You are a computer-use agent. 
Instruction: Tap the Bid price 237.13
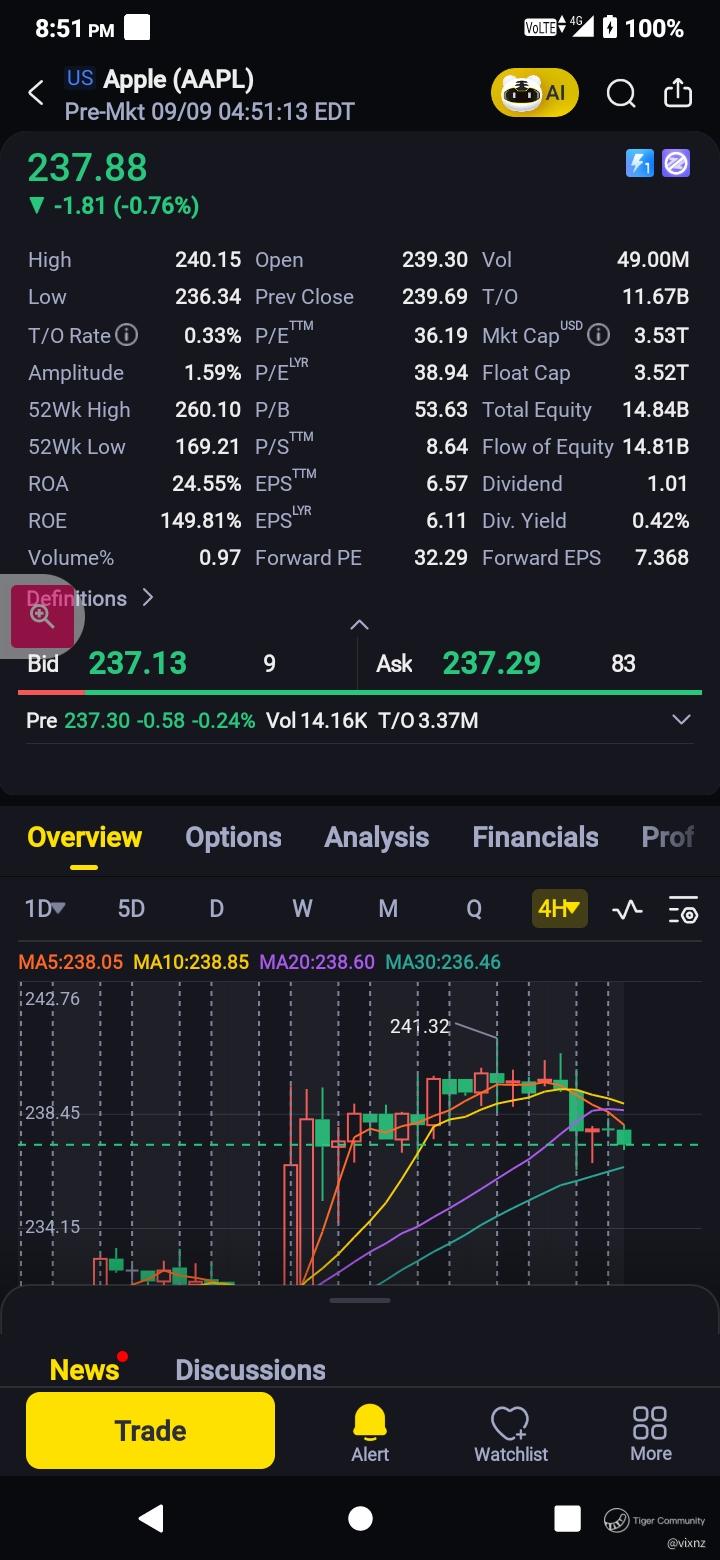(x=138, y=663)
